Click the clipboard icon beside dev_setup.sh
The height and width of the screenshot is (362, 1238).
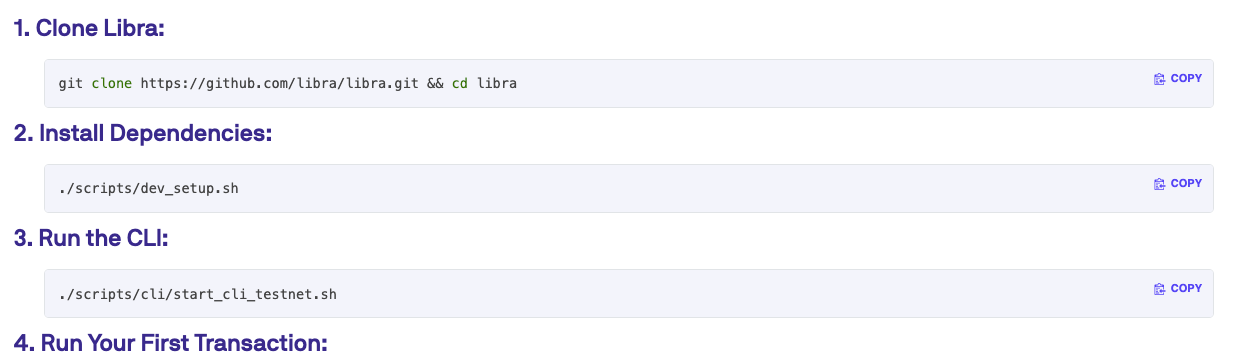point(1159,184)
